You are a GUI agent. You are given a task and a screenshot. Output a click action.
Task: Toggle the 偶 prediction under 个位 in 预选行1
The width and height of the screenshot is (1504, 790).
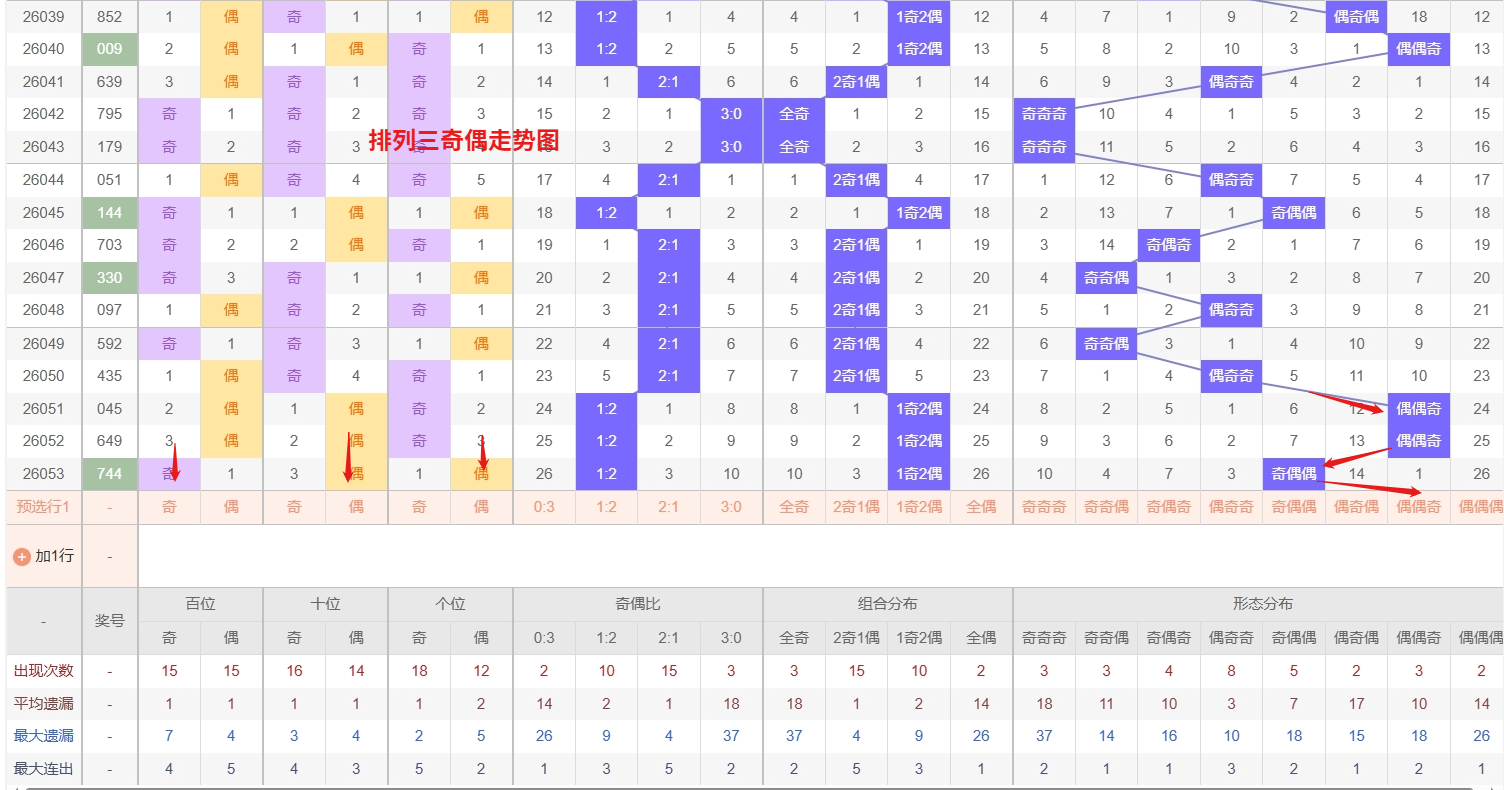[x=481, y=507]
